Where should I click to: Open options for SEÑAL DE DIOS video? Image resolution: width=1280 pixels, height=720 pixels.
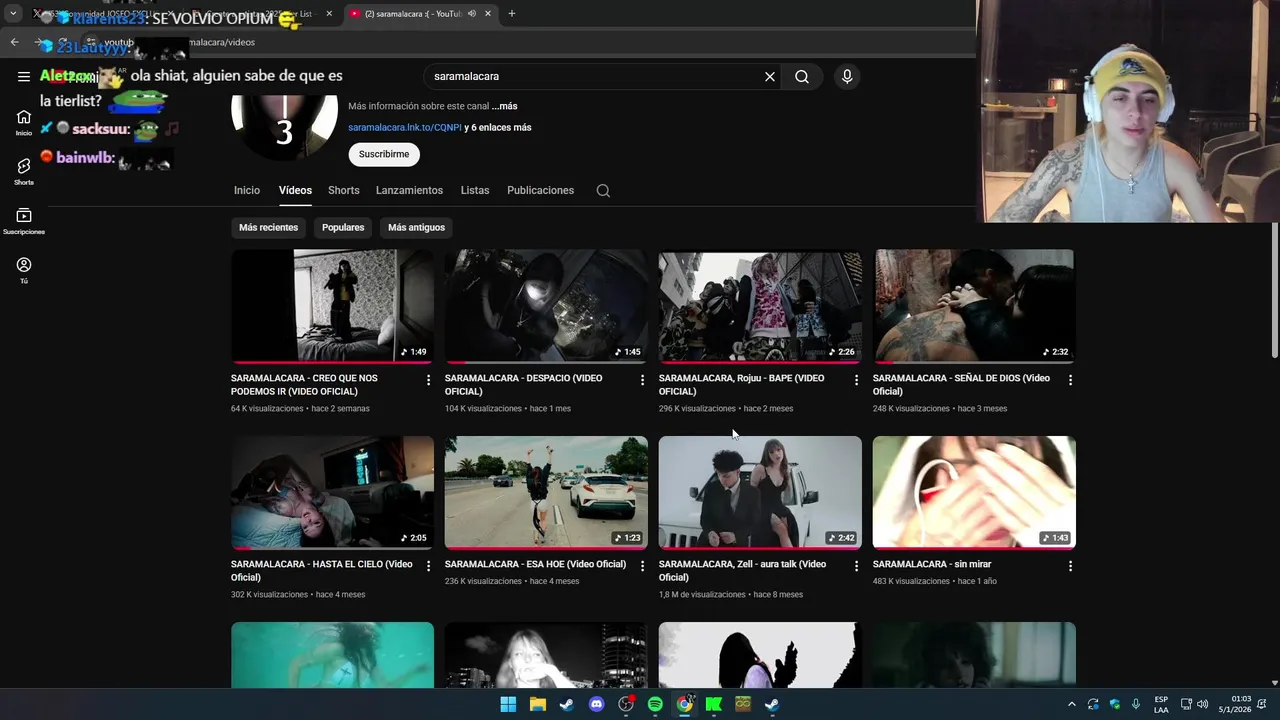click(1070, 380)
